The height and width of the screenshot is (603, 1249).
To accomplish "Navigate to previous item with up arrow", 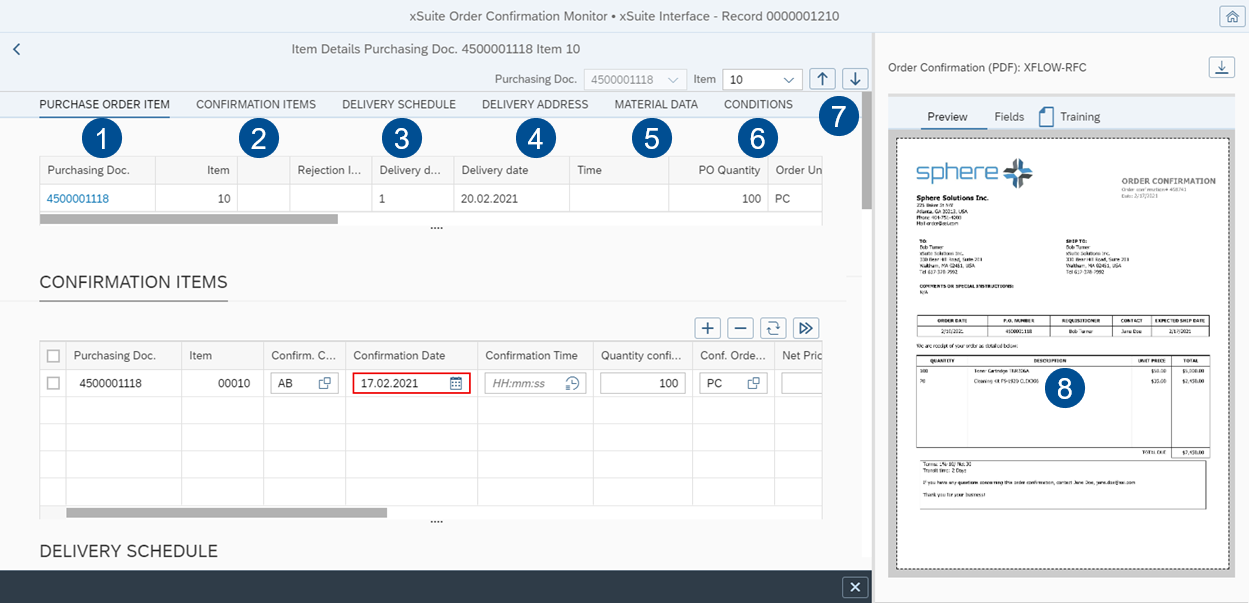I will click(822, 78).
